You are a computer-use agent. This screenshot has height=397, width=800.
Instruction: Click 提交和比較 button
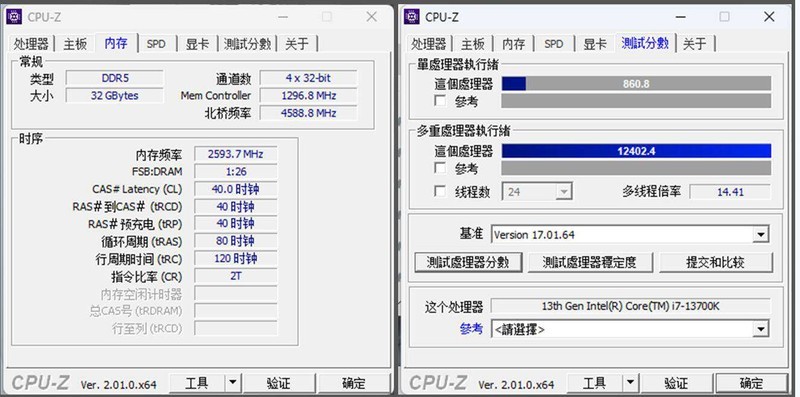(x=715, y=262)
